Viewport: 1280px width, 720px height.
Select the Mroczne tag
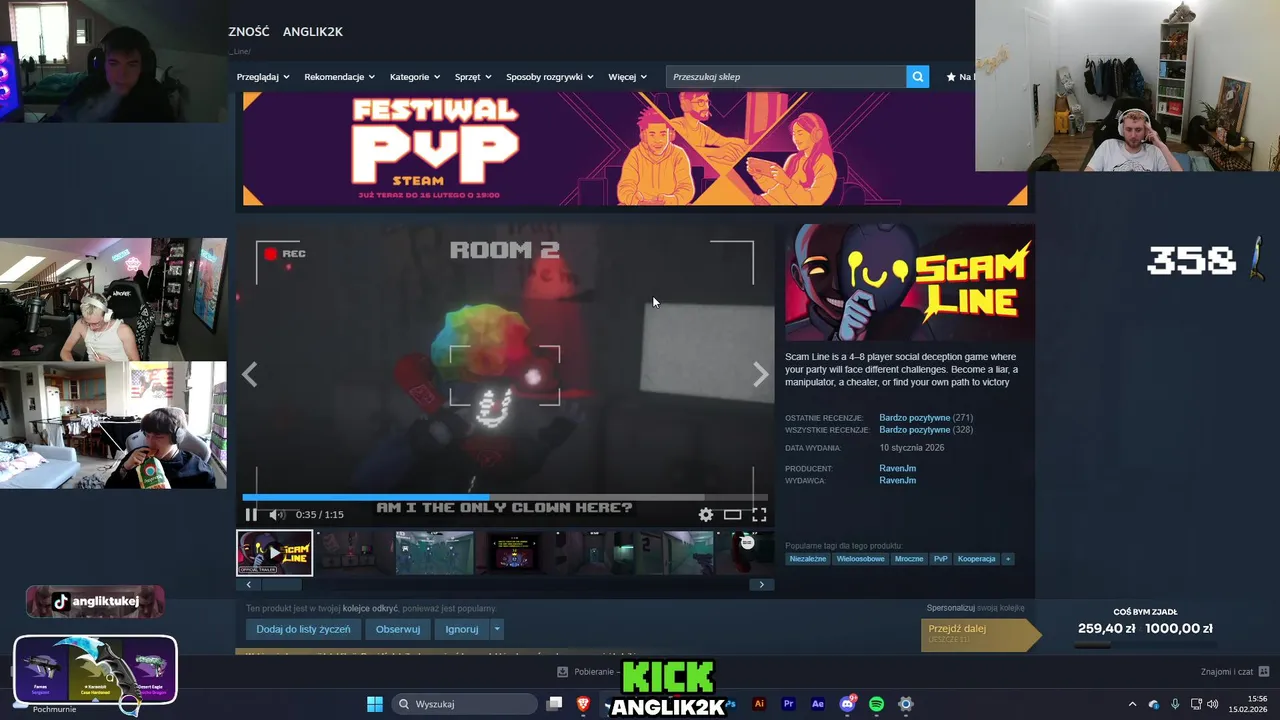[x=909, y=559]
